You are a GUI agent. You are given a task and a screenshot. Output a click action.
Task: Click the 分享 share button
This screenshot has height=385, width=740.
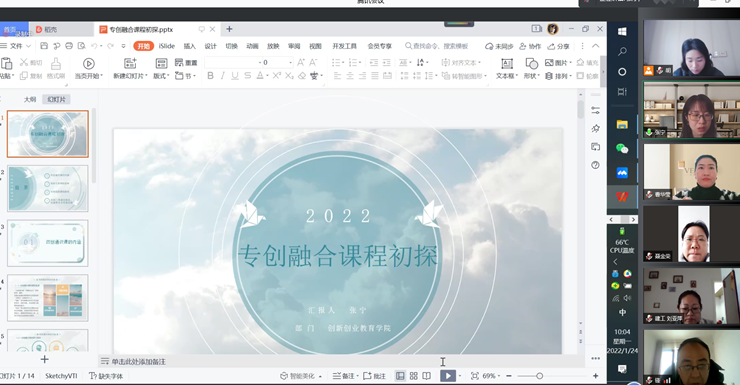(x=558, y=46)
